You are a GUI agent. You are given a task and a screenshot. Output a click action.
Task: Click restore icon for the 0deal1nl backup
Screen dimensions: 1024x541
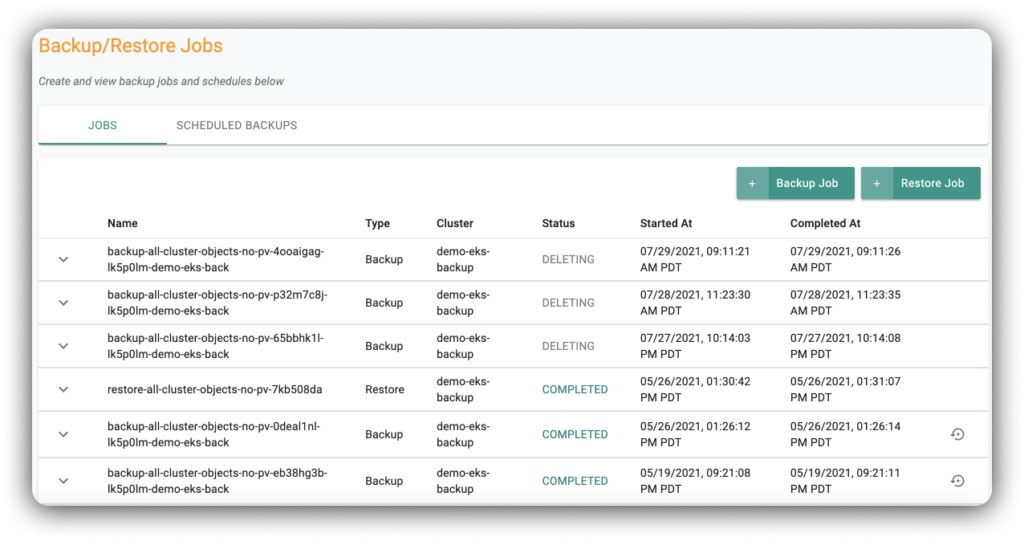click(x=957, y=434)
